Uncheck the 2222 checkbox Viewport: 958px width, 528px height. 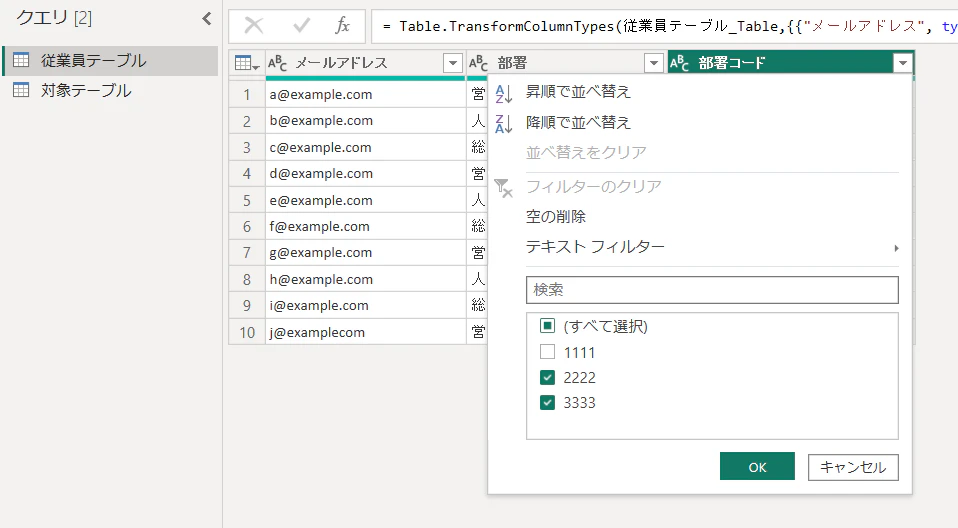[x=547, y=377]
